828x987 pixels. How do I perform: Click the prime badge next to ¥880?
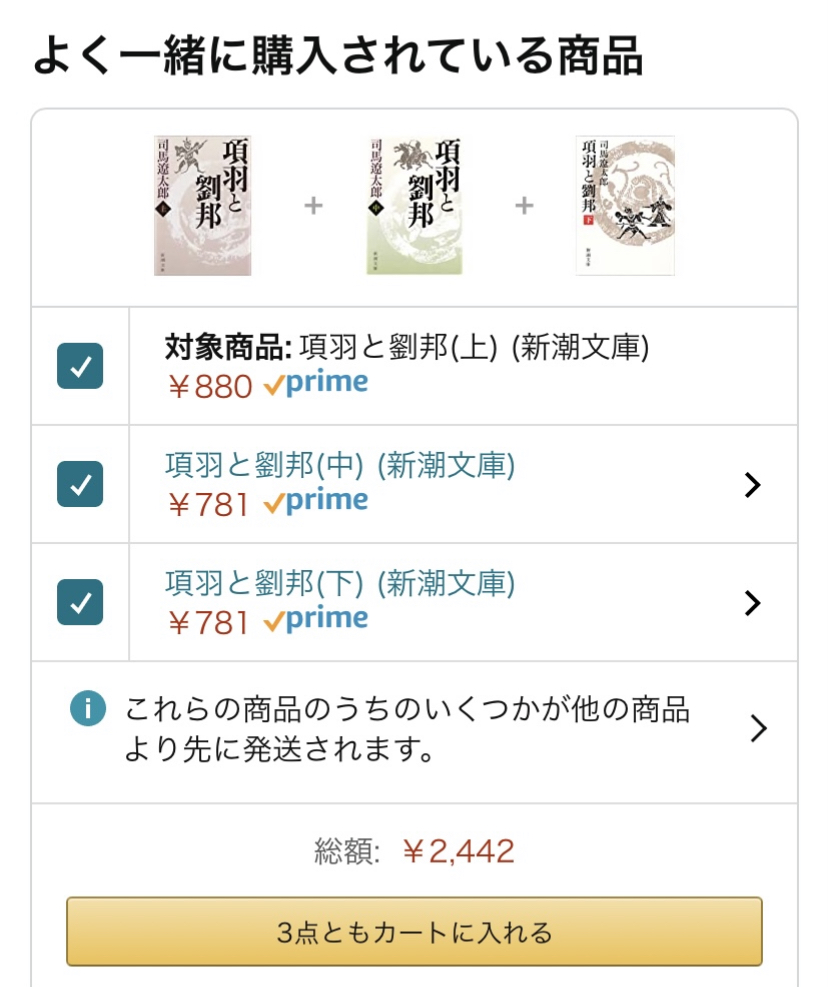(x=316, y=384)
